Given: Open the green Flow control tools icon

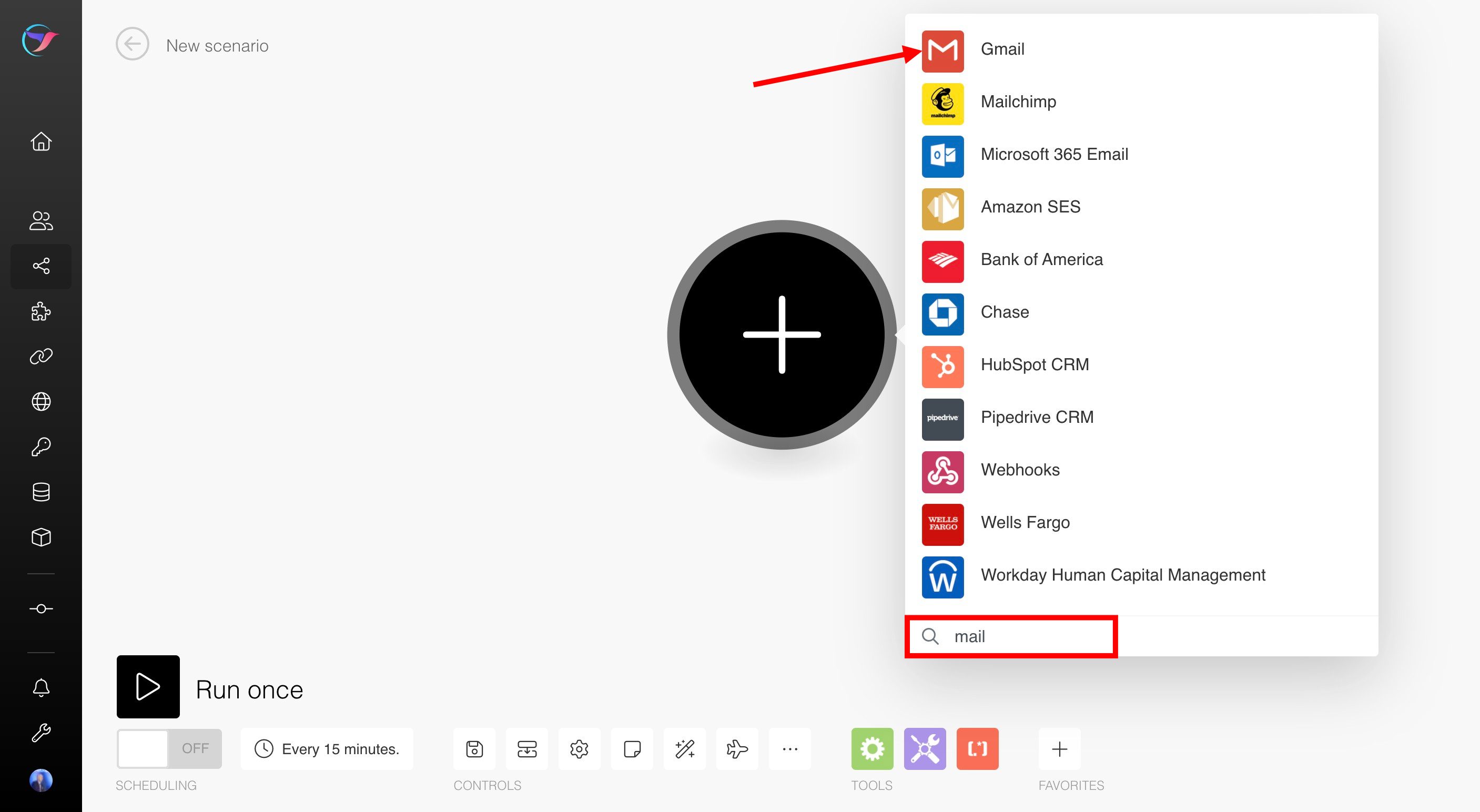Looking at the screenshot, I should point(871,749).
